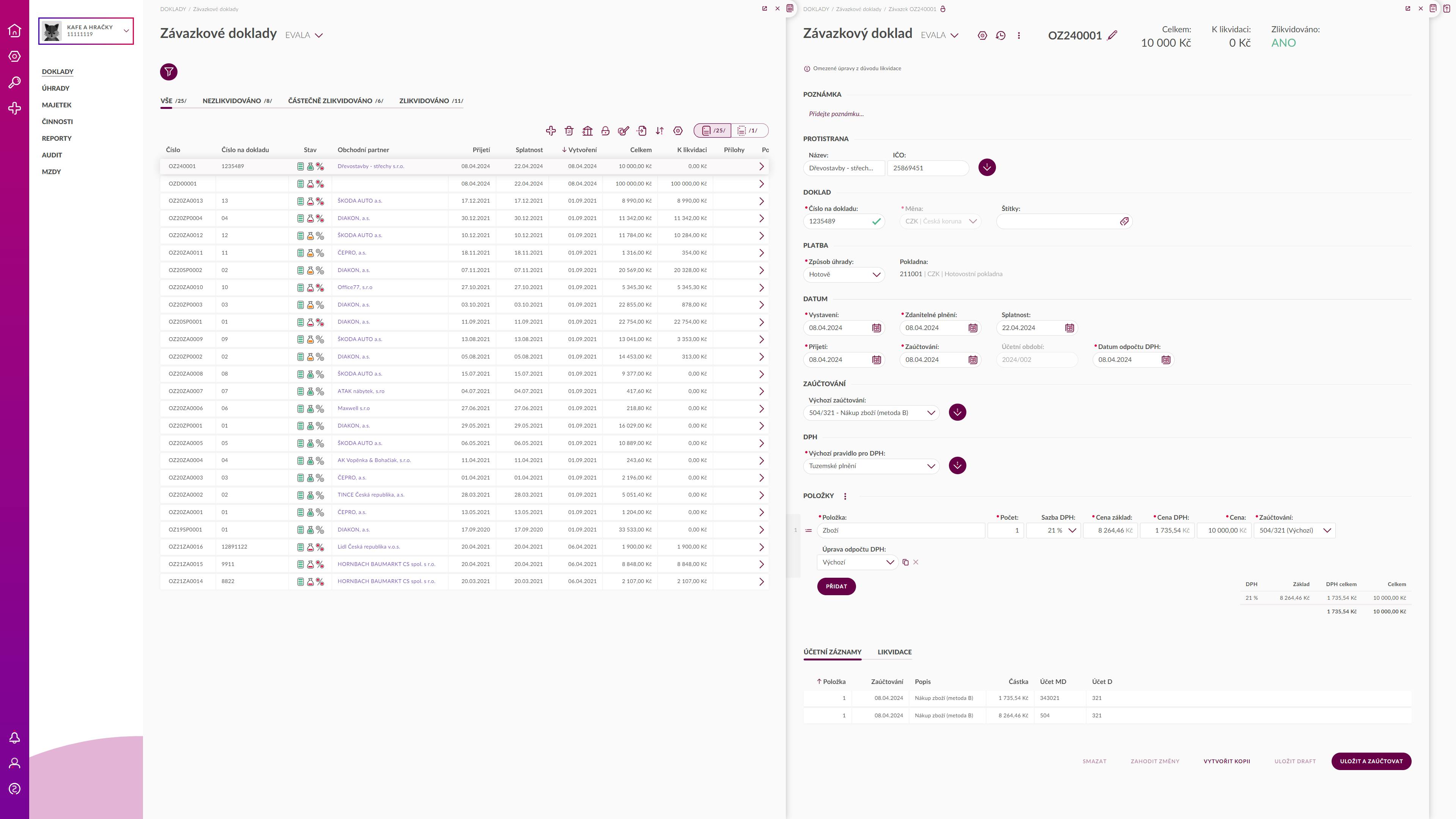Screen dimensions: 1456x819
Task: Add a new document with the toolbar plus icon
Action: point(551,131)
